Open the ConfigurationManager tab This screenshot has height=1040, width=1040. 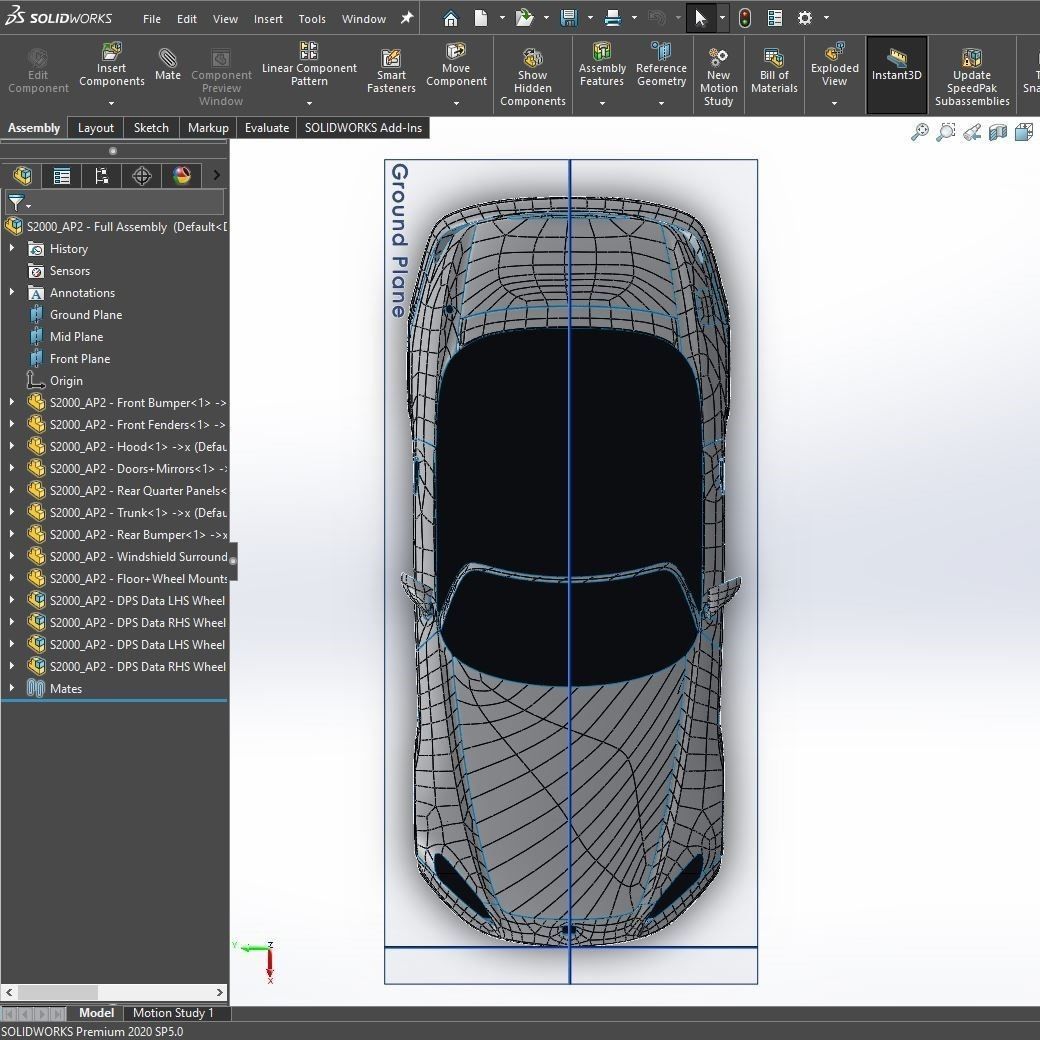pos(101,176)
